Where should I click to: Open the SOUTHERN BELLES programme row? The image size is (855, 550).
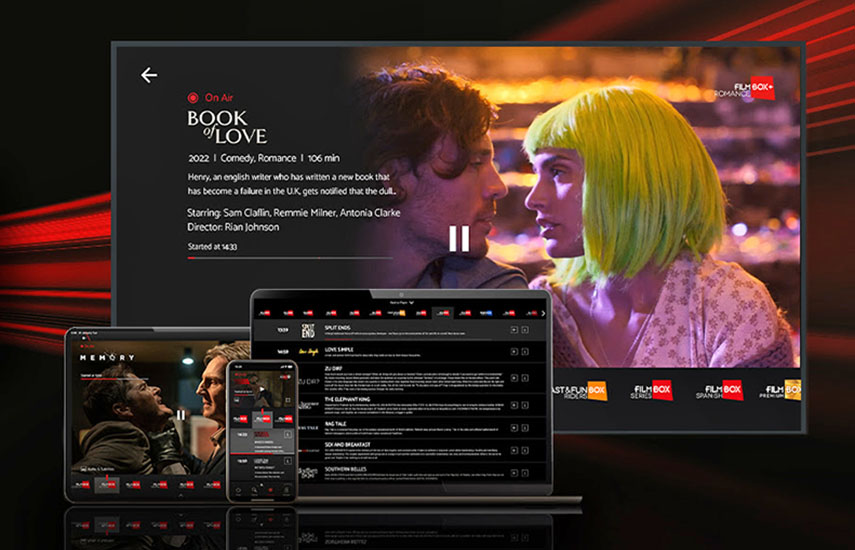pyautogui.click(x=420, y=473)
